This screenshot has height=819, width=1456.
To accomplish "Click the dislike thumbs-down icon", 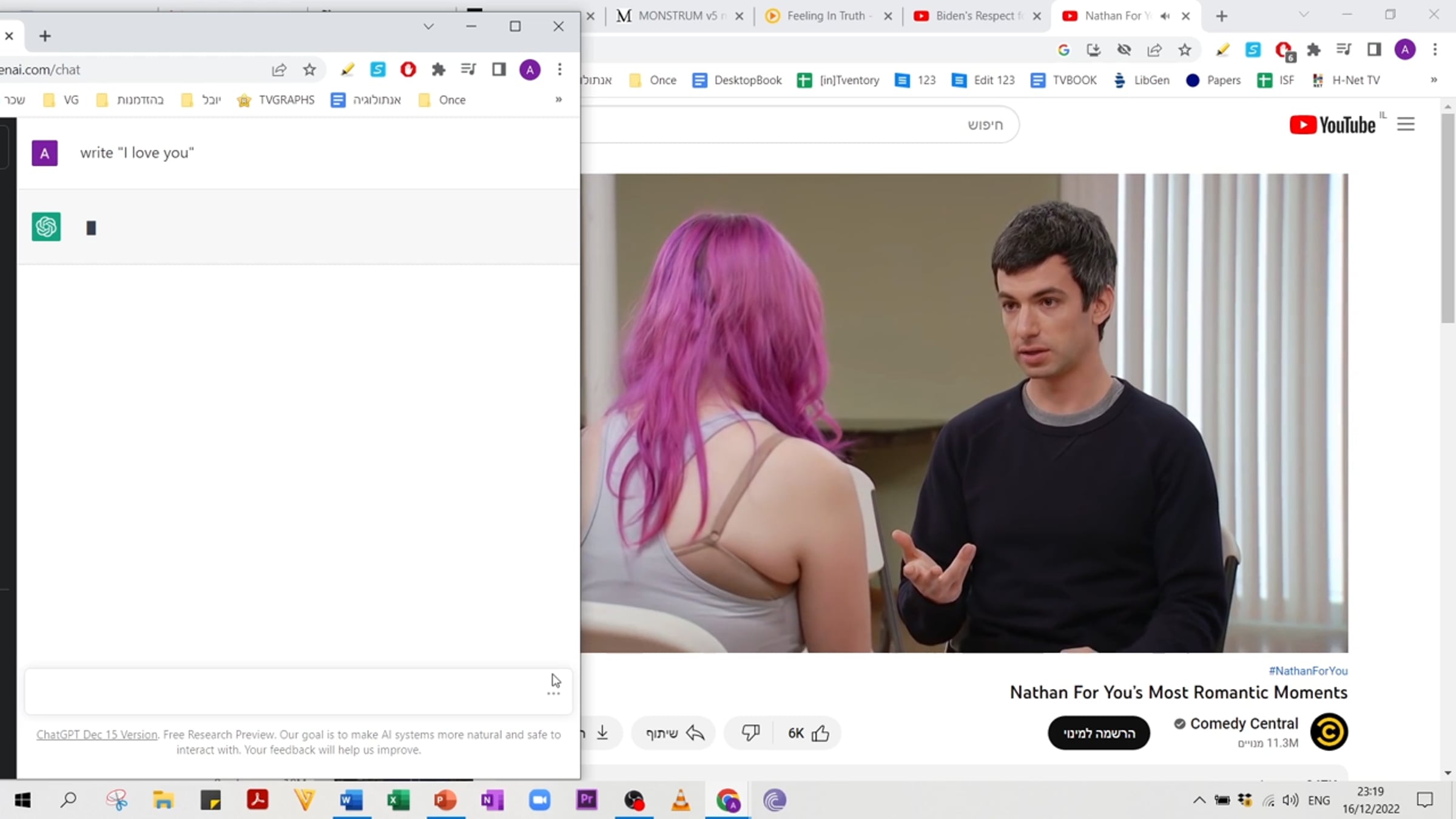I will coord(750,733).
